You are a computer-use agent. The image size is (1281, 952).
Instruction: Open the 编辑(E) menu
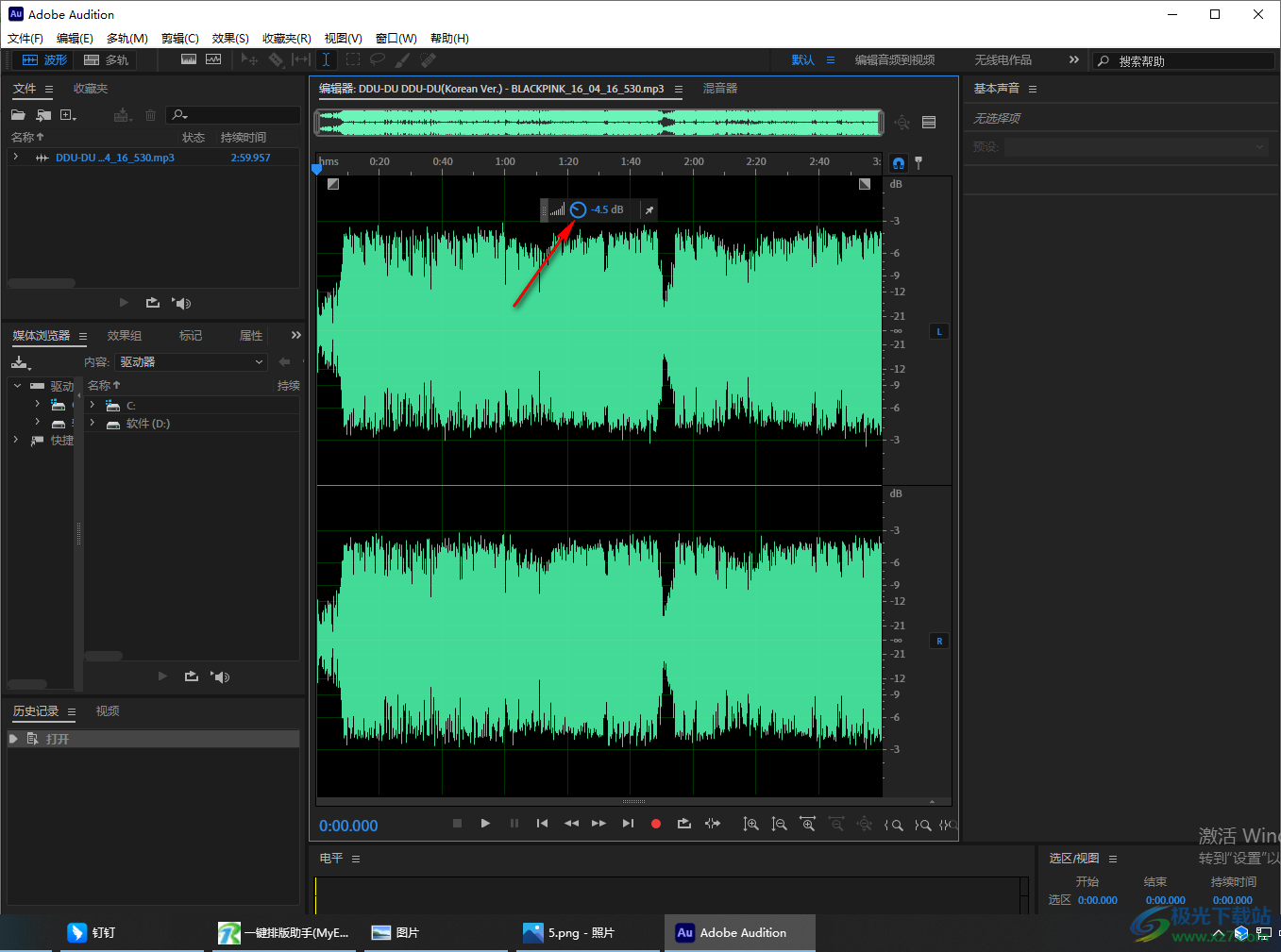tap(75, 39)
